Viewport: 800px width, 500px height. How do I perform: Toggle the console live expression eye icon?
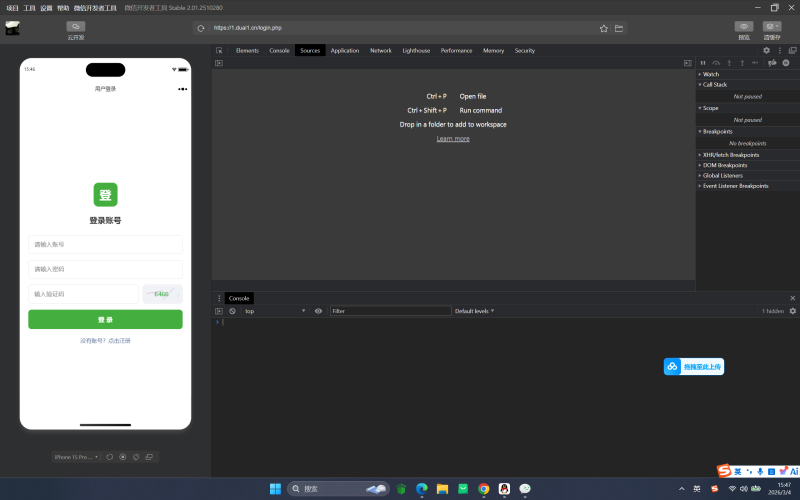click(318, 311)
